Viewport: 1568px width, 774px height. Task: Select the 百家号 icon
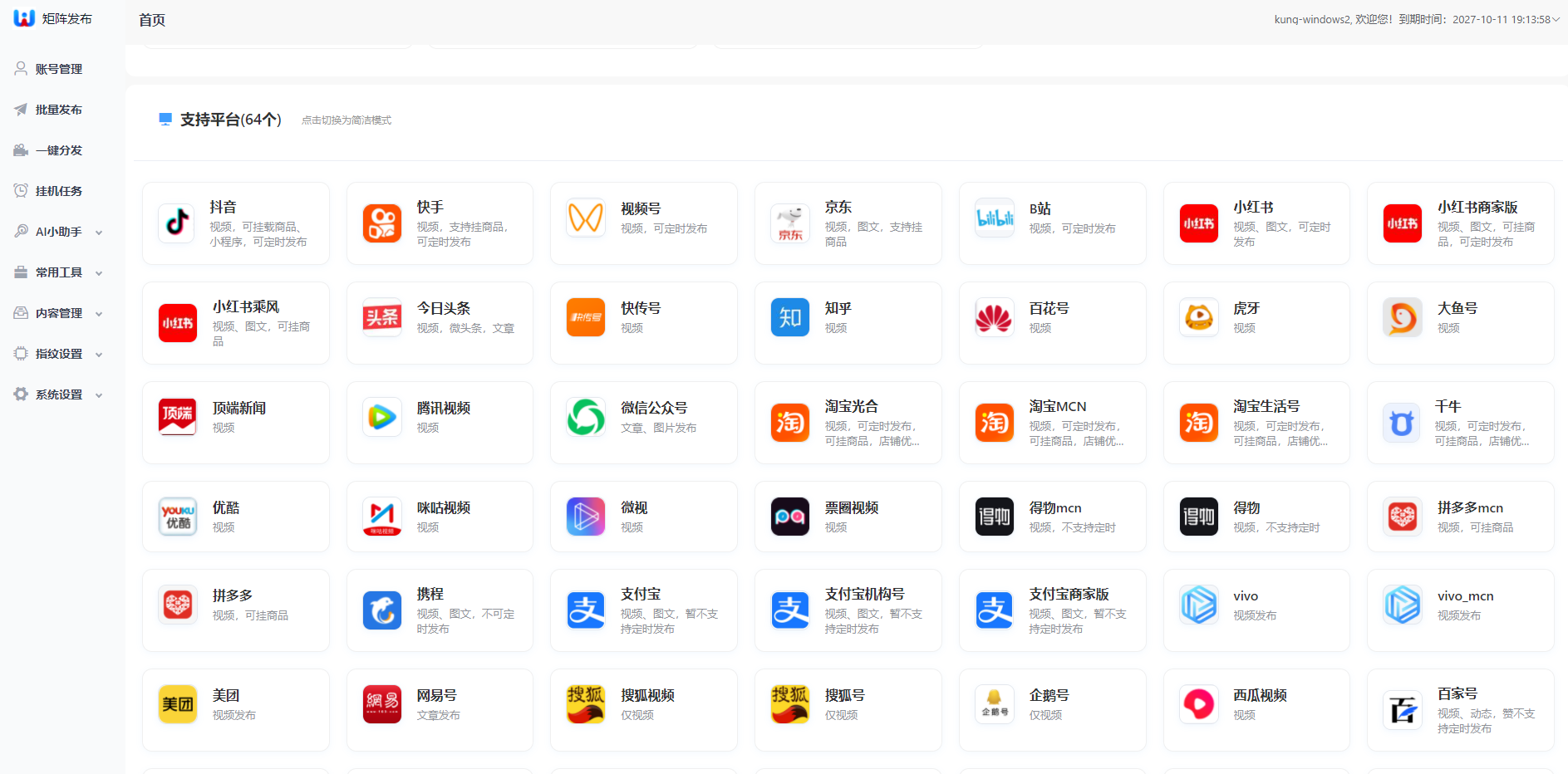pos(1403,710)
